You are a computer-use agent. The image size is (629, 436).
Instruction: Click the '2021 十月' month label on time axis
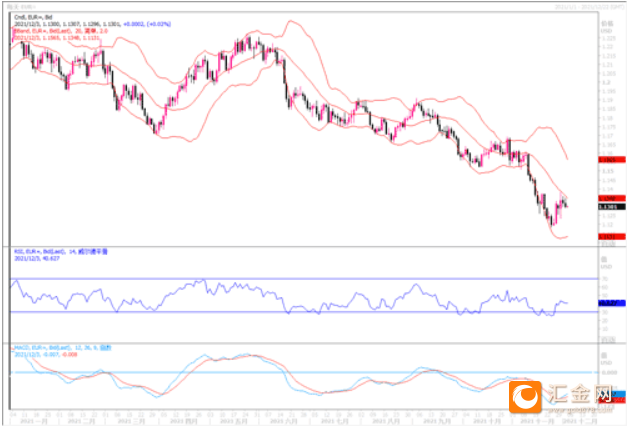pos(487,422)
